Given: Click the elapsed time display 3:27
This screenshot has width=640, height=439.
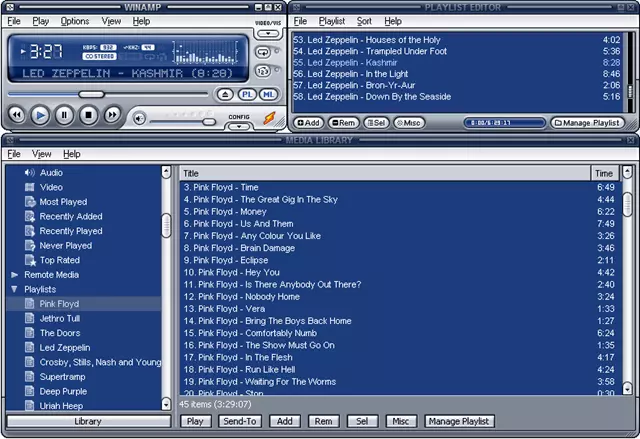Looking at the screenshot, I should coord(46,51).
